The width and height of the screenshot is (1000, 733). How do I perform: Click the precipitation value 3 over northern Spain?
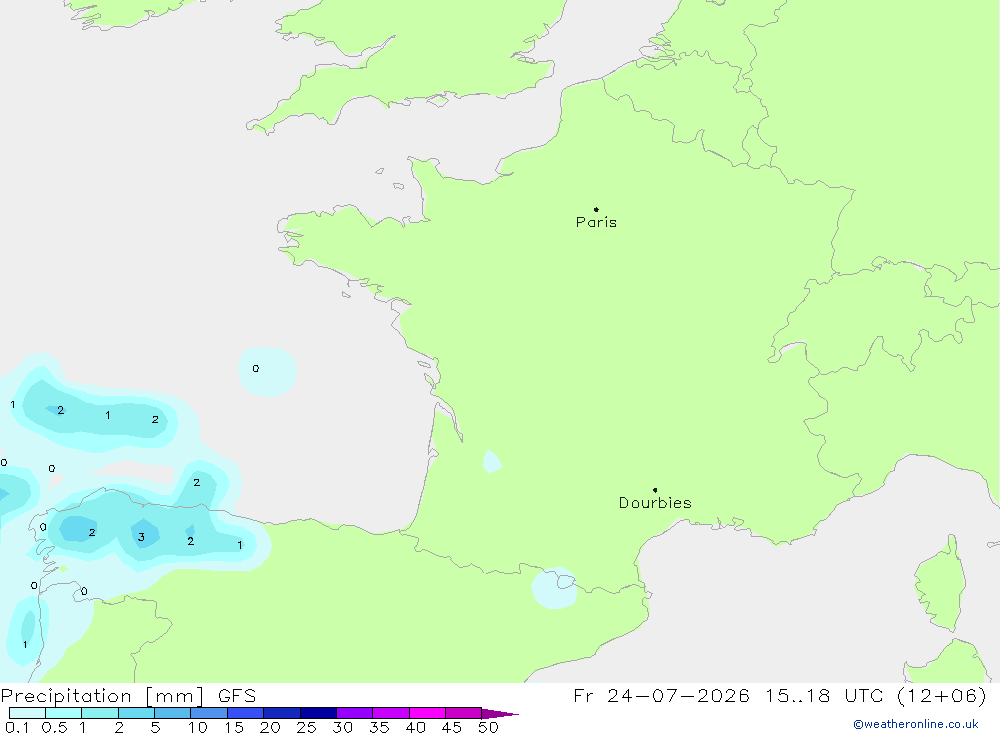click(141, 537)
